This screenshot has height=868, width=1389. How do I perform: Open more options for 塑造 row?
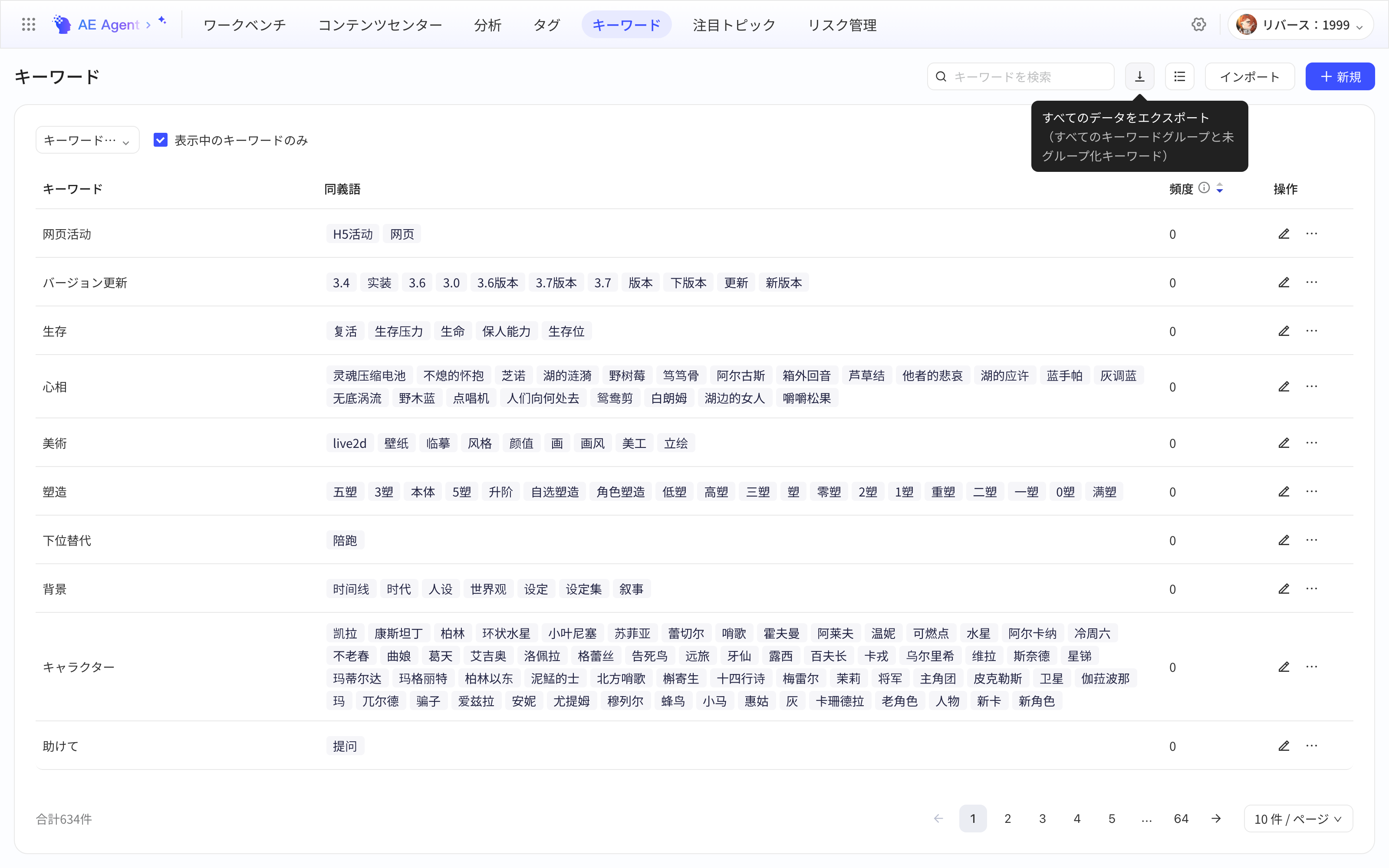tap(1311, 491)
